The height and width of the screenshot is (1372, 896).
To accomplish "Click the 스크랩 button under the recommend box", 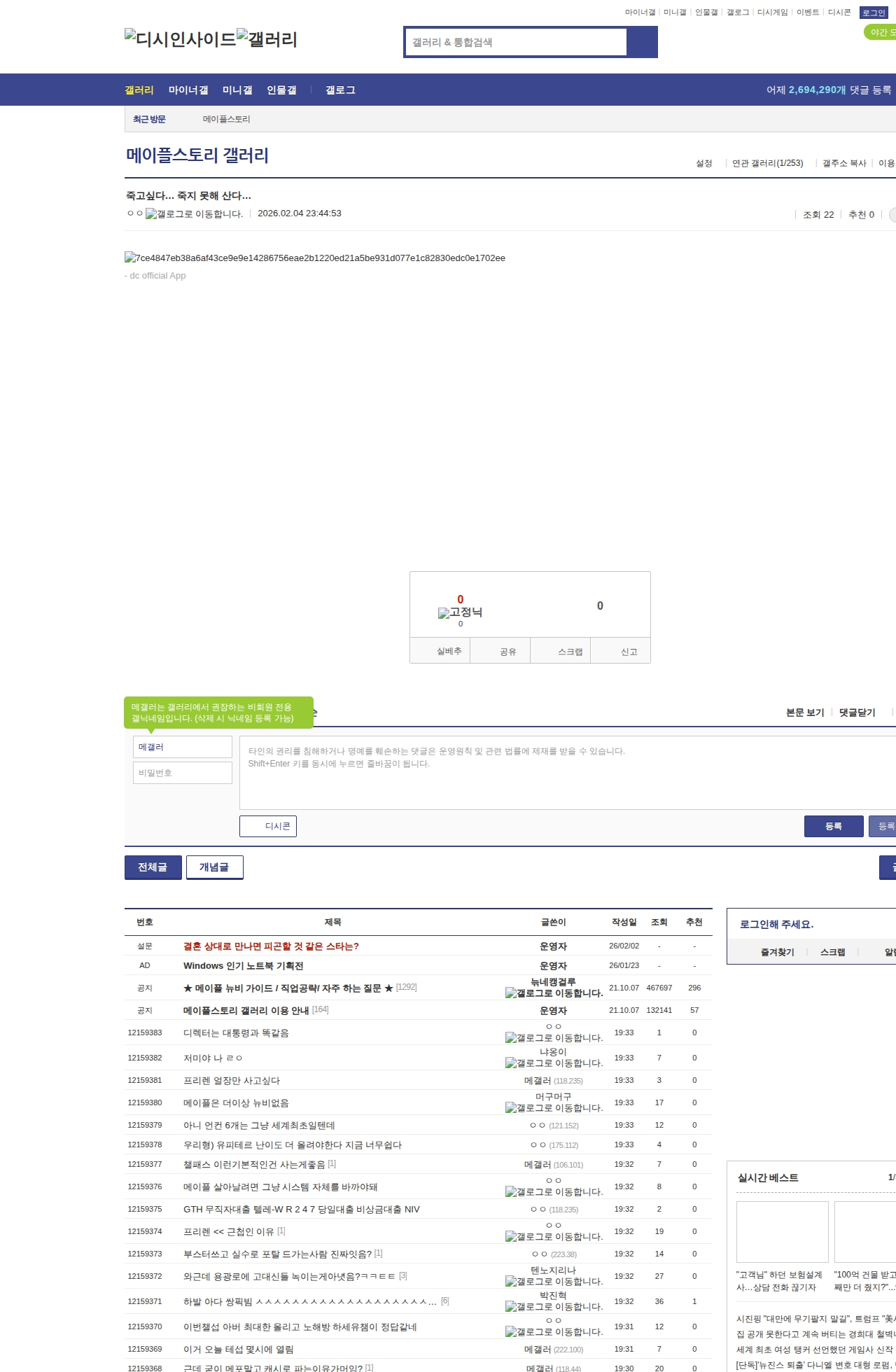I will pos(561,651).
